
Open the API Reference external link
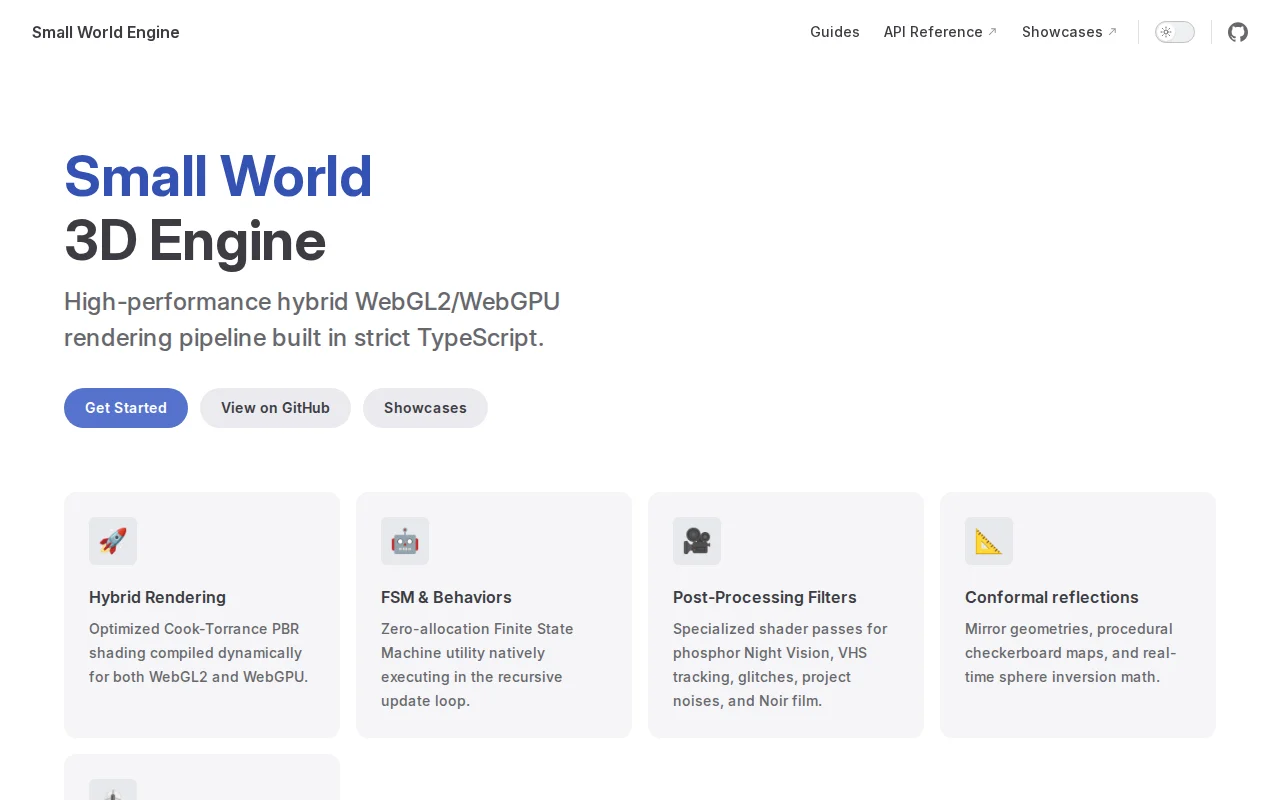click(x=940, y=32)
